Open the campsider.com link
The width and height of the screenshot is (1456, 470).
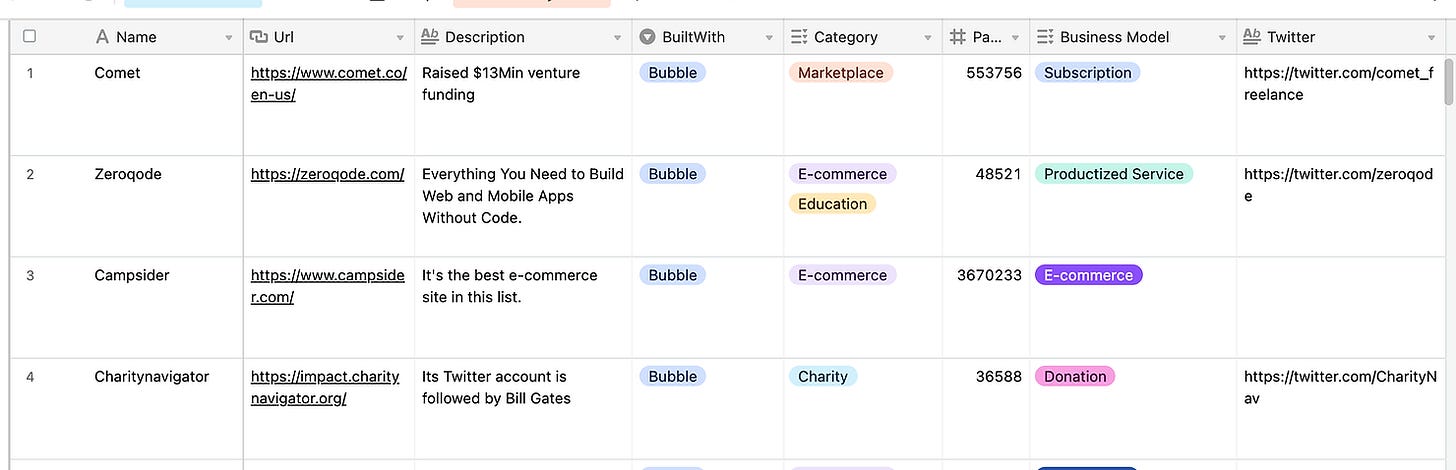coord(328,286)
